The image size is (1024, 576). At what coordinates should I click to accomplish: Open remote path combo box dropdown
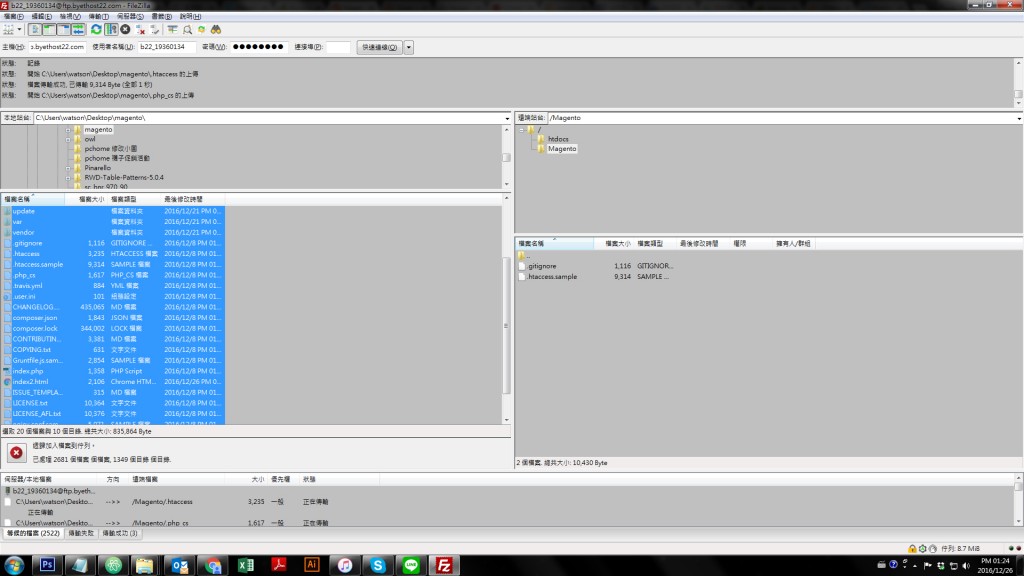(1019, 118)
